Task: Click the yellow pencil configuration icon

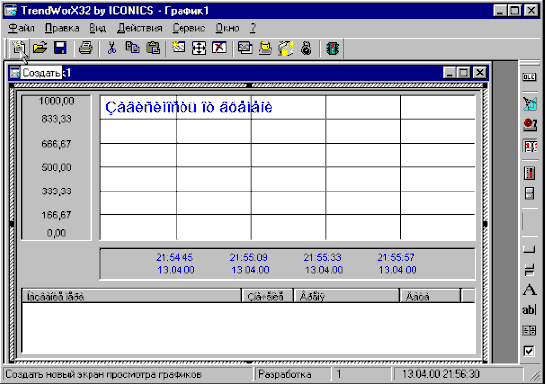Action: 286,48
